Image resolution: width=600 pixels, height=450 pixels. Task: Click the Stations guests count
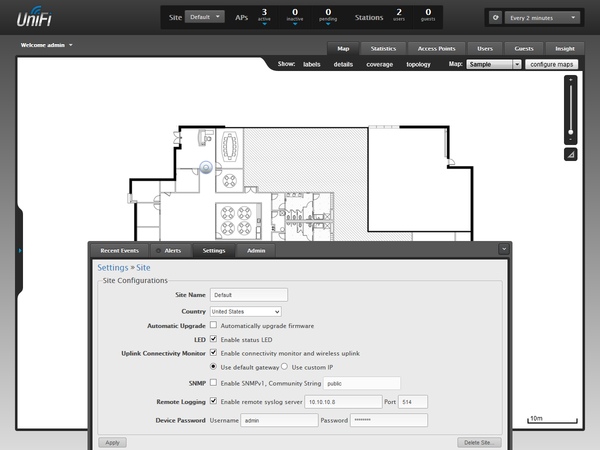(428, 15)
